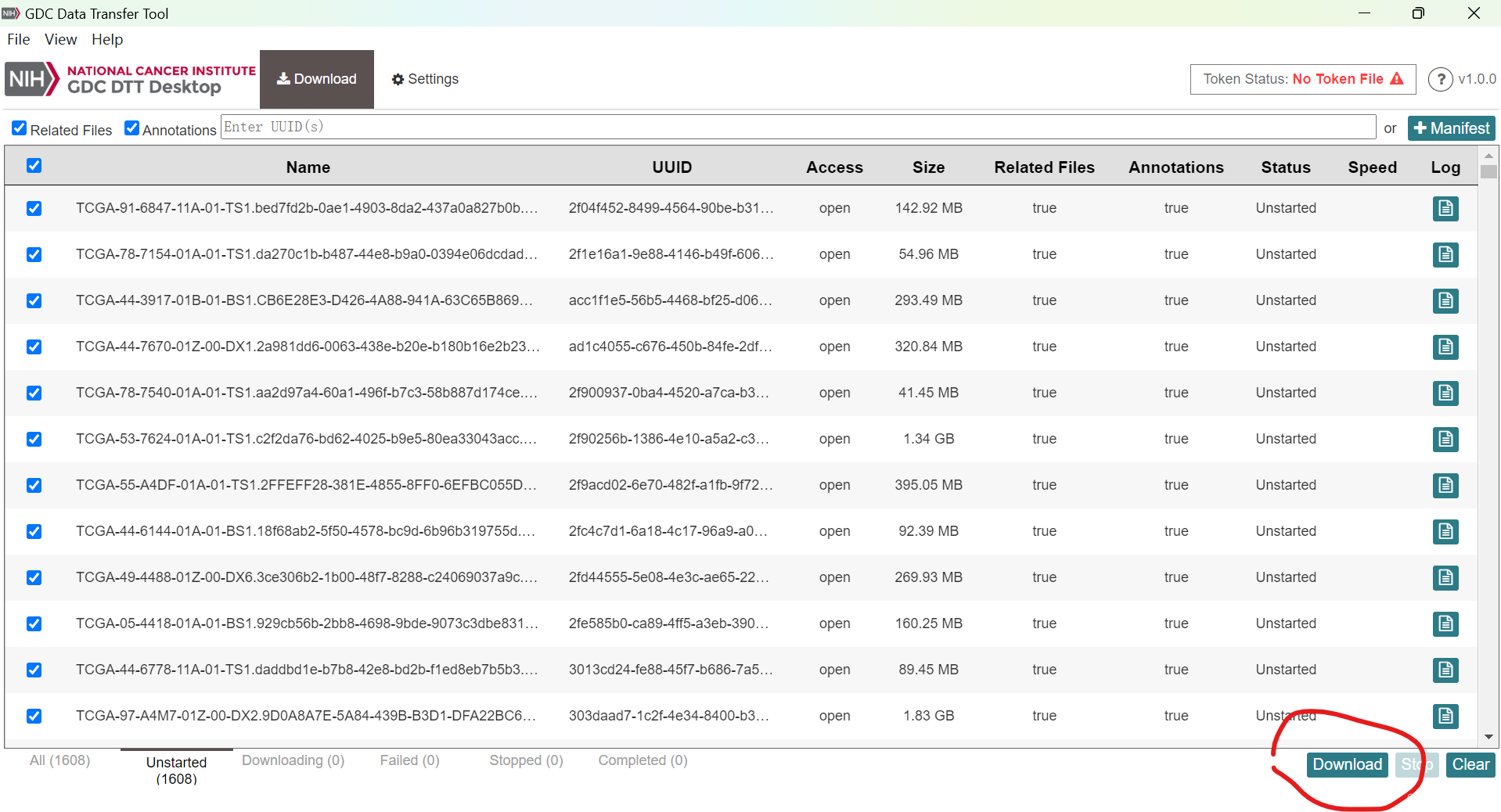Open the Settings gear tab
Screen dimensions: 1501x812
423,79
